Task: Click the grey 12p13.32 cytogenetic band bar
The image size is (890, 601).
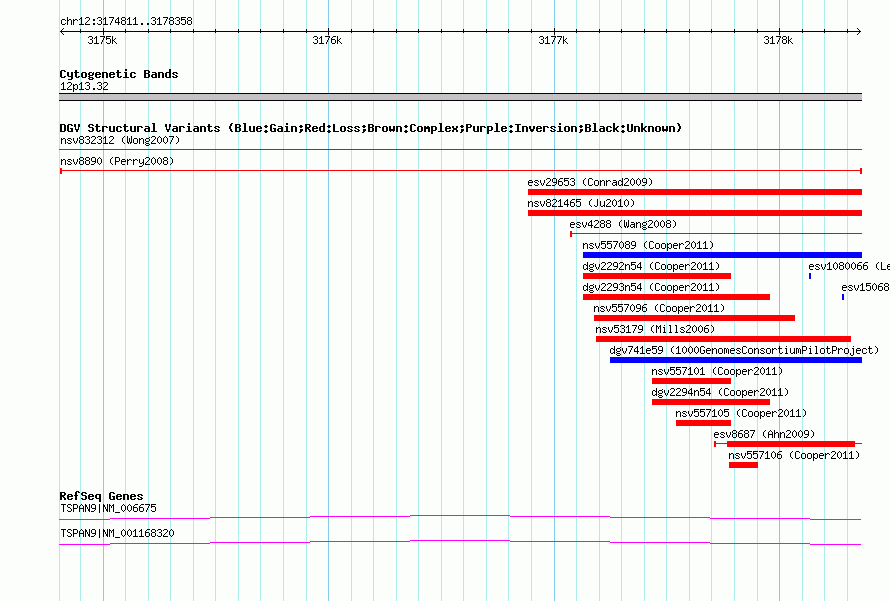Action: tap(460, 97)
